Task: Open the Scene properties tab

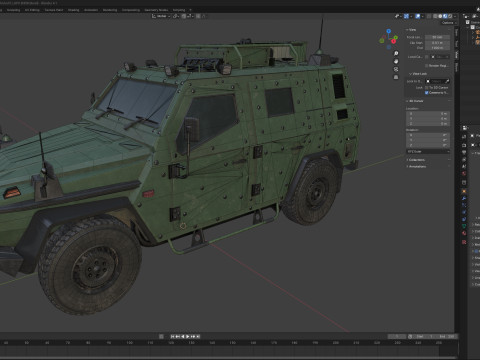Action: (x=464, y=166)
